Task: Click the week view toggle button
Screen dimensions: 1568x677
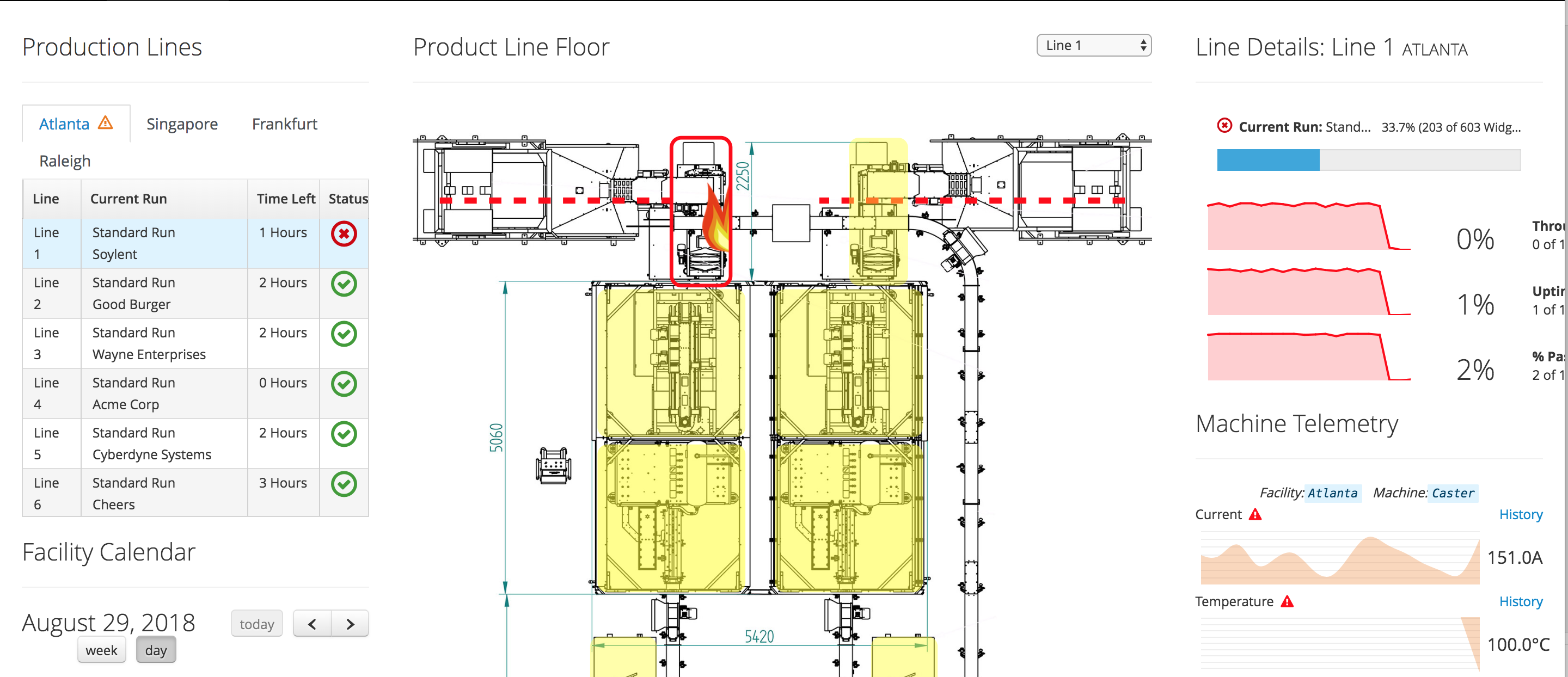Action: (101, 649)
